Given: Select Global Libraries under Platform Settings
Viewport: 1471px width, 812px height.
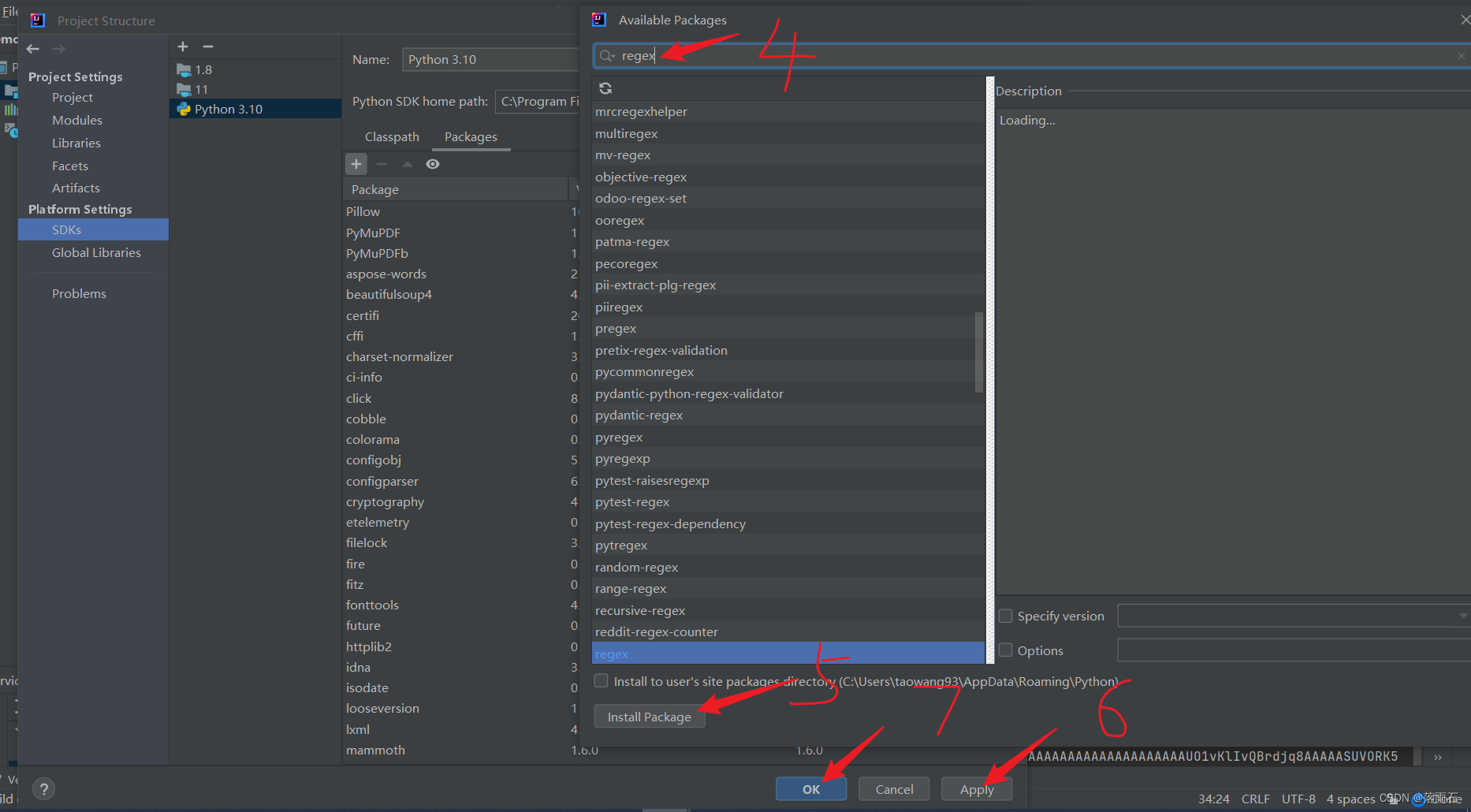Looking at the screenshot, I should tap(96, 252).
